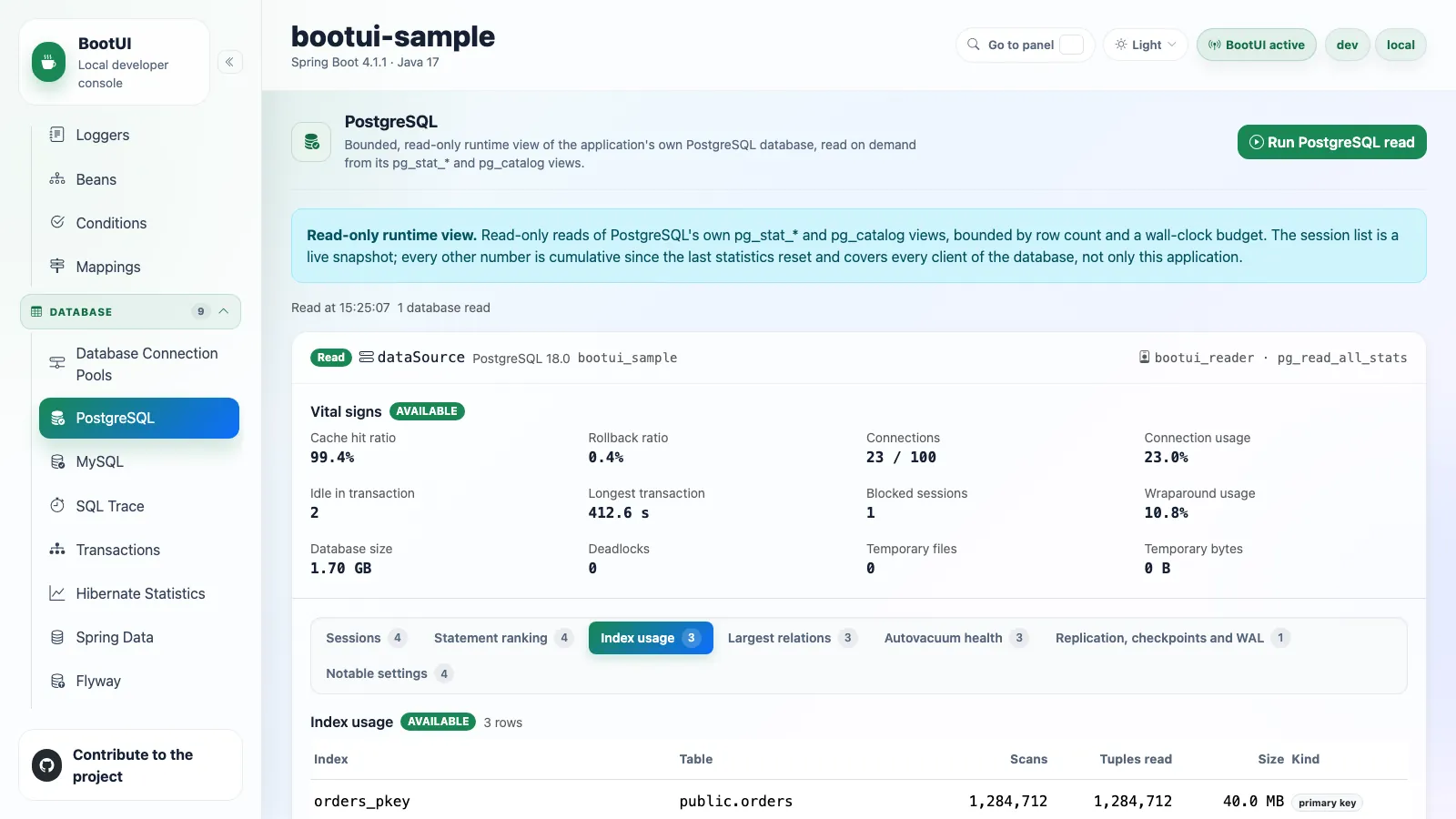This screenshot has width=1456, height=819.
Task: Collapse the sidebar with the double chevron
Action: [x=229, y=62]
